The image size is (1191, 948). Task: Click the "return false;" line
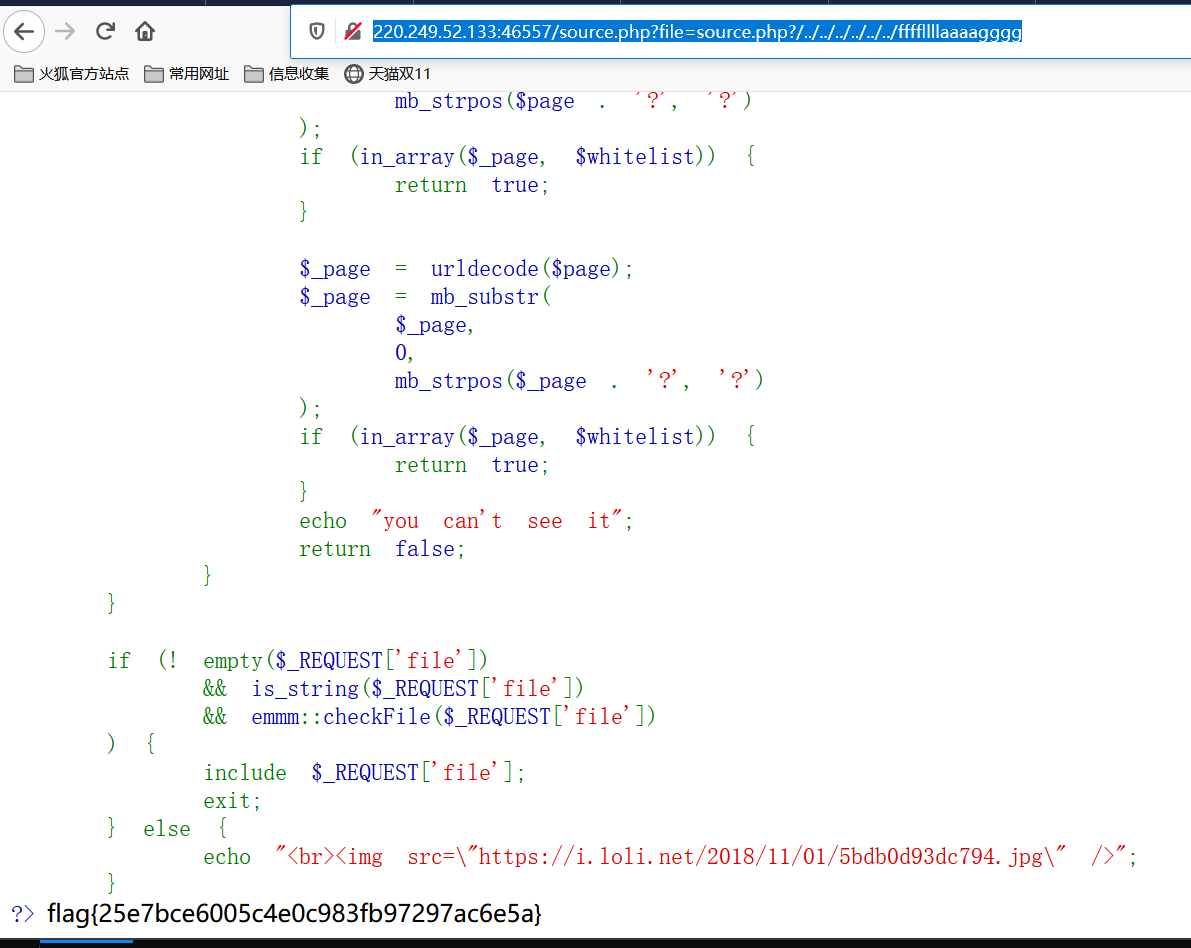tap(382, 549)
